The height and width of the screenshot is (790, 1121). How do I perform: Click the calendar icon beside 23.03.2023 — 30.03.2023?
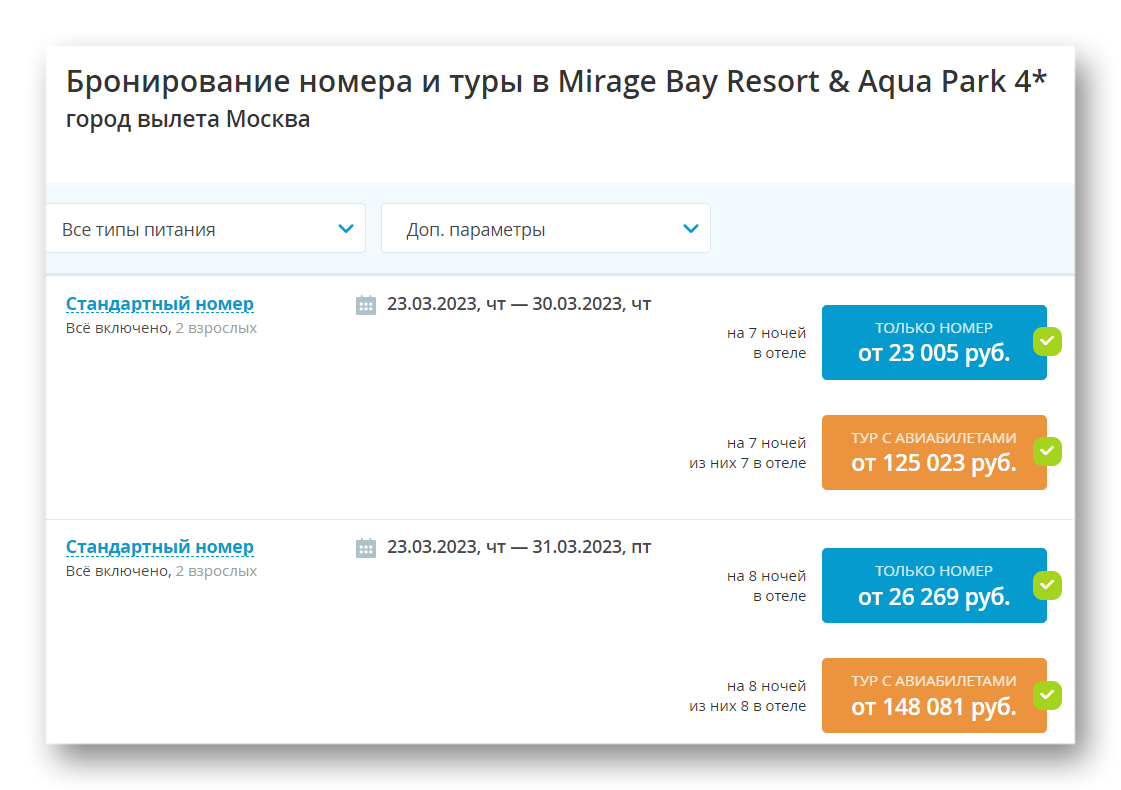pos(366,305)
